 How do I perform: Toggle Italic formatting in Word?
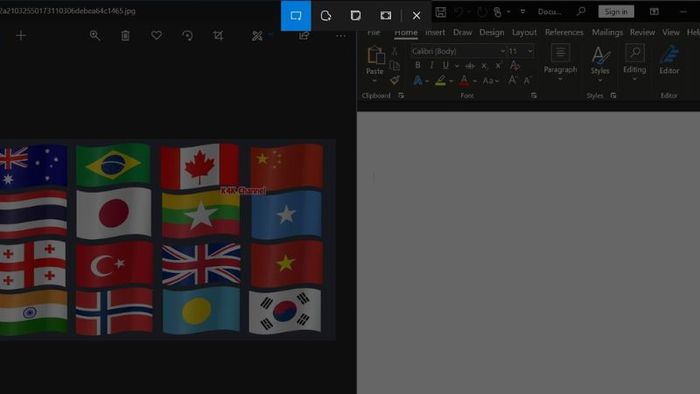tap(432, 66)
